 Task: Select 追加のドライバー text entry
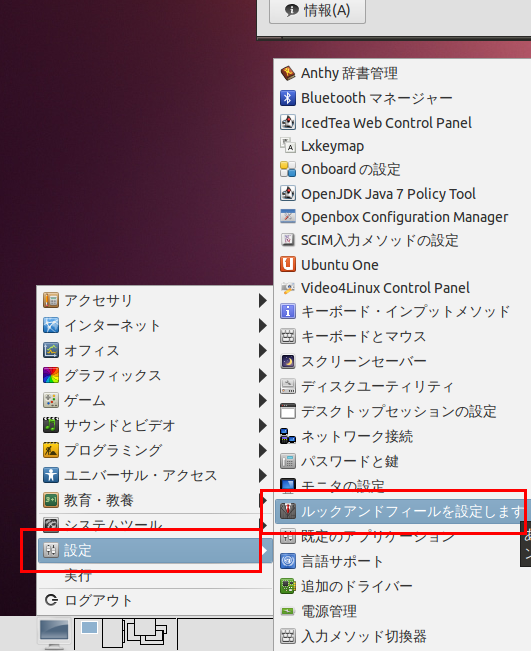click(357, 586)
